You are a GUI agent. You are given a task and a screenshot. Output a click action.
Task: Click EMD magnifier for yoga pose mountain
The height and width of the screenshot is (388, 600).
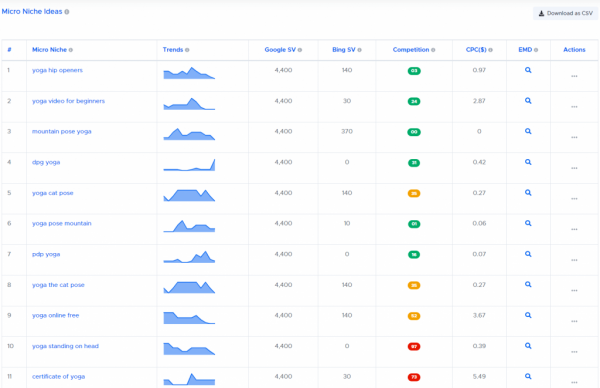coord(528,223)
